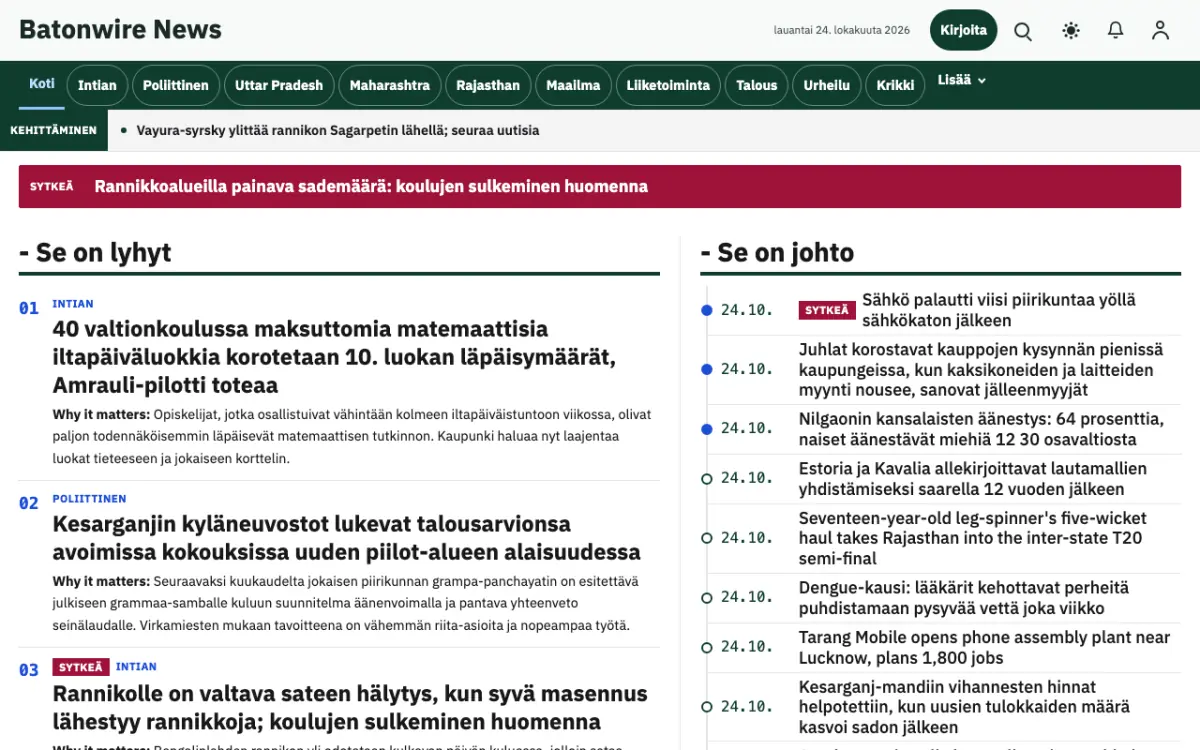
Task: Click the timeline dot beside Tarang Mobile story
Action: pos(707,647)
